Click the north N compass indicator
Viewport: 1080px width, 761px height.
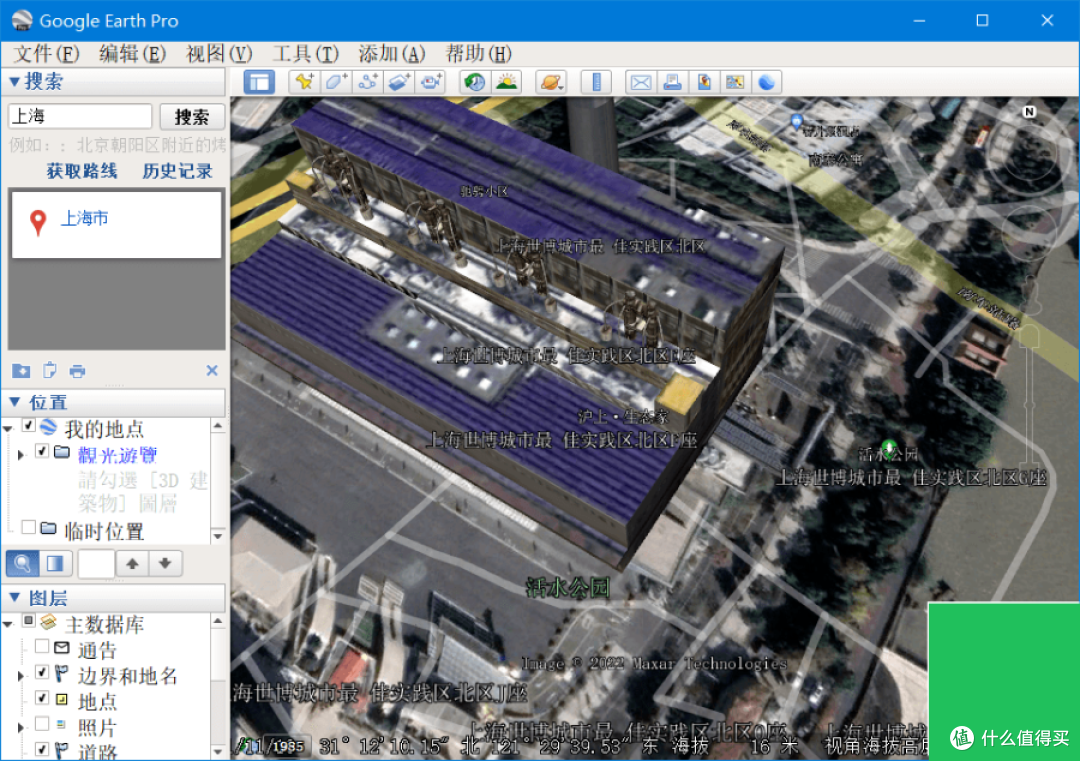pyautogui.click(x=1029, y=112)
